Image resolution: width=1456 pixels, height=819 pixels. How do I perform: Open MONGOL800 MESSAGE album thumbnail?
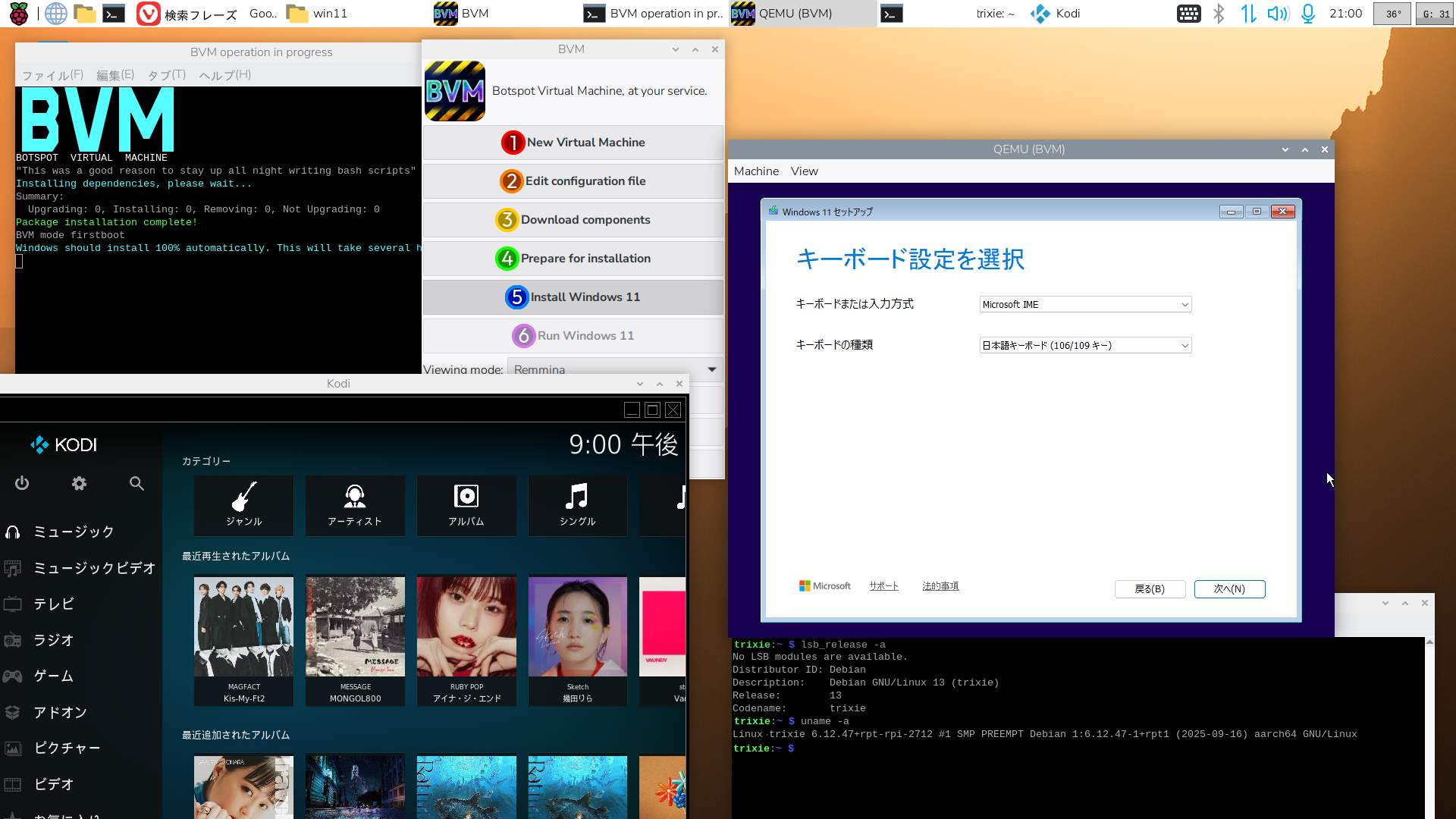355,626
